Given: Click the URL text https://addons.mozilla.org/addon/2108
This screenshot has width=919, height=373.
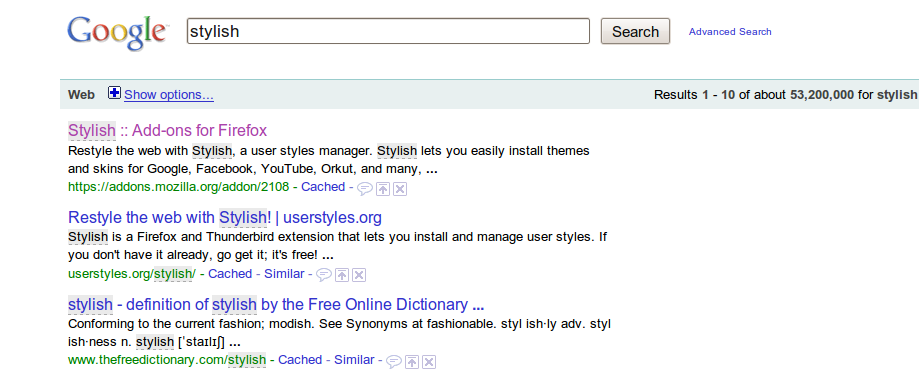Looking at the screenshot, I should (179, 187).
